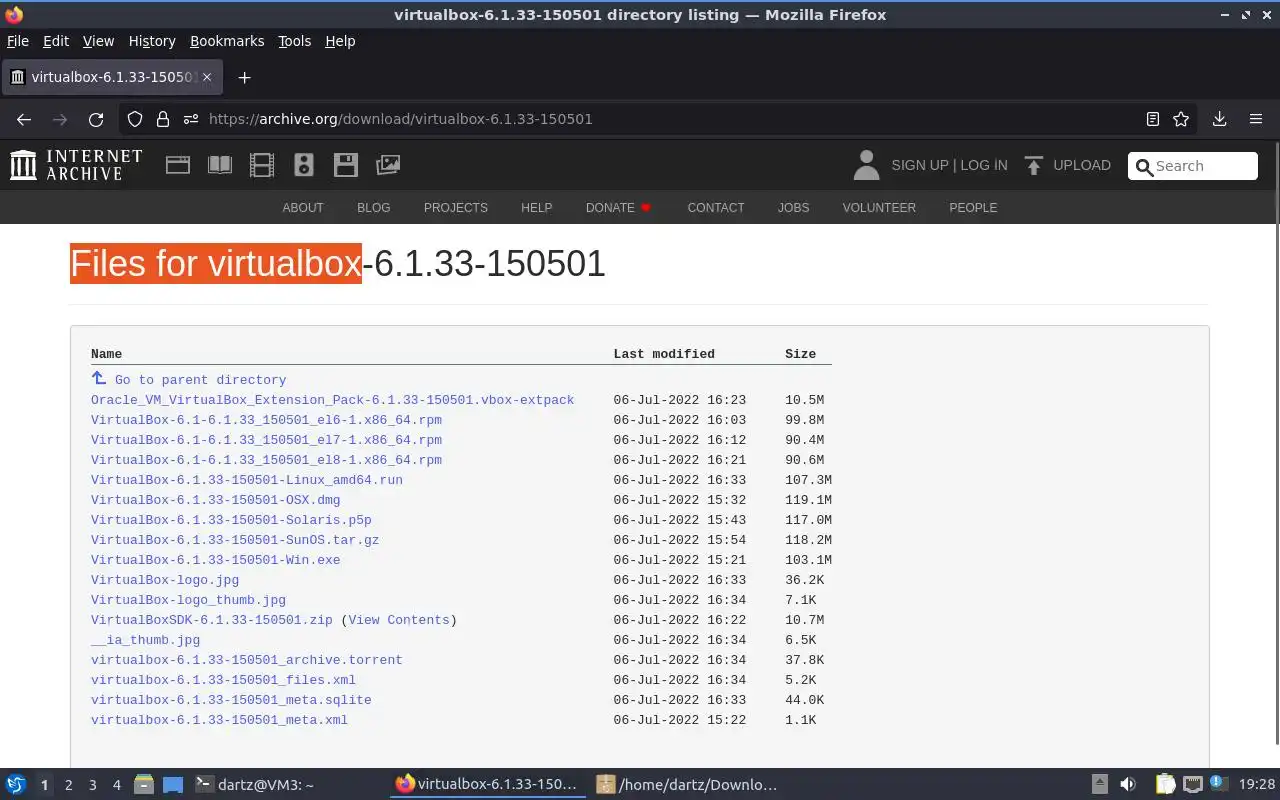Download VirtualBox Linux_amd64.run file
This screenshot has height=800, width=1280.
pos(247,480)
